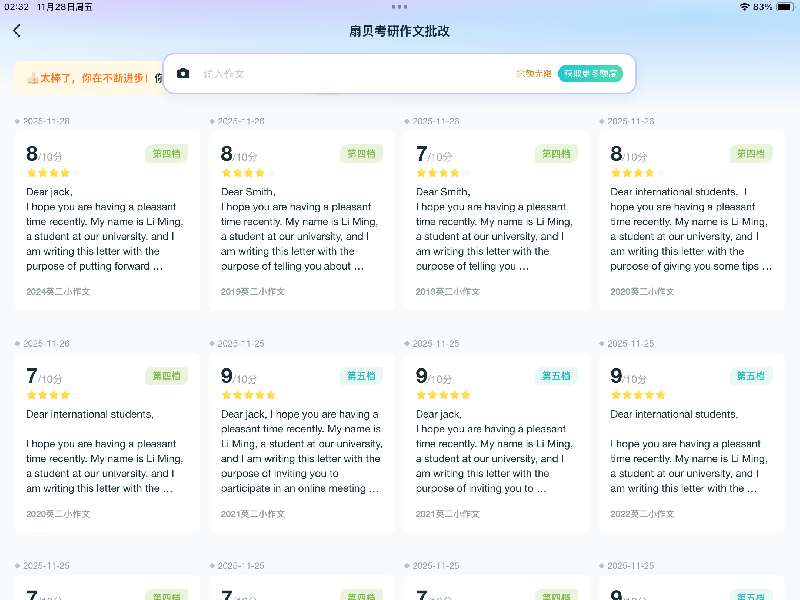Screen dimensions: 800x600
Task: Open the 2020英二小作文 essay scored 8
Action: click(x=691, y=230)
